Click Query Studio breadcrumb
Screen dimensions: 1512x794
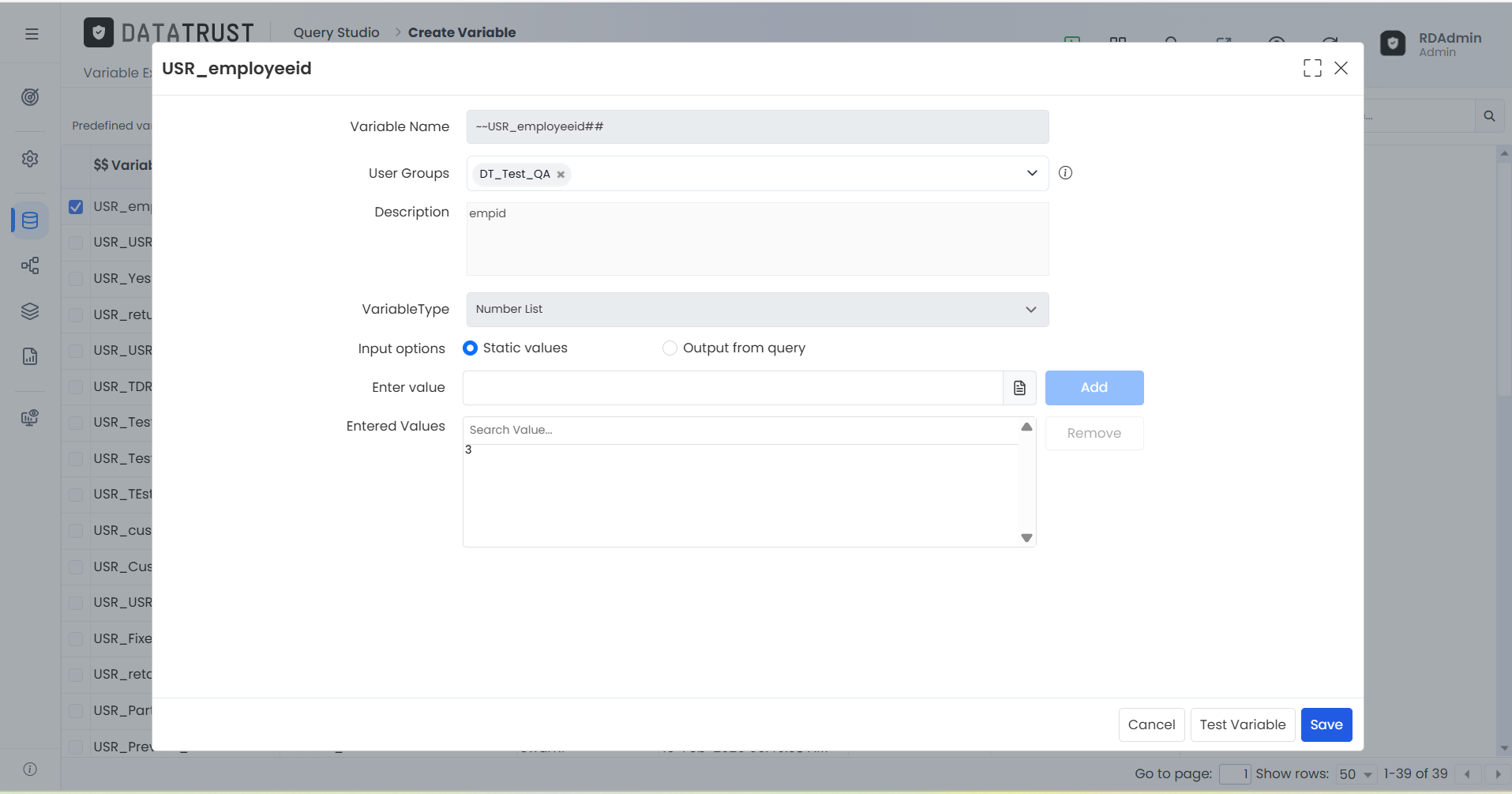(x=336, y=32)
